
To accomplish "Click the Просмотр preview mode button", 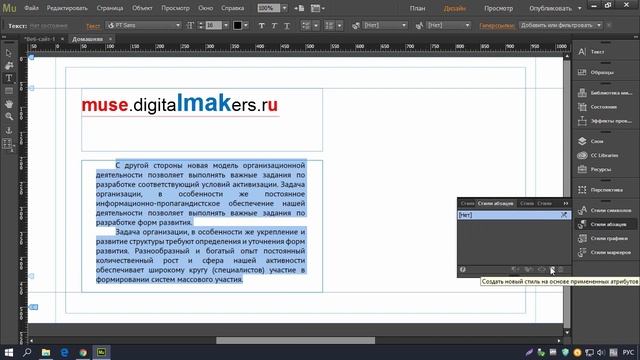I will (498, 8).
